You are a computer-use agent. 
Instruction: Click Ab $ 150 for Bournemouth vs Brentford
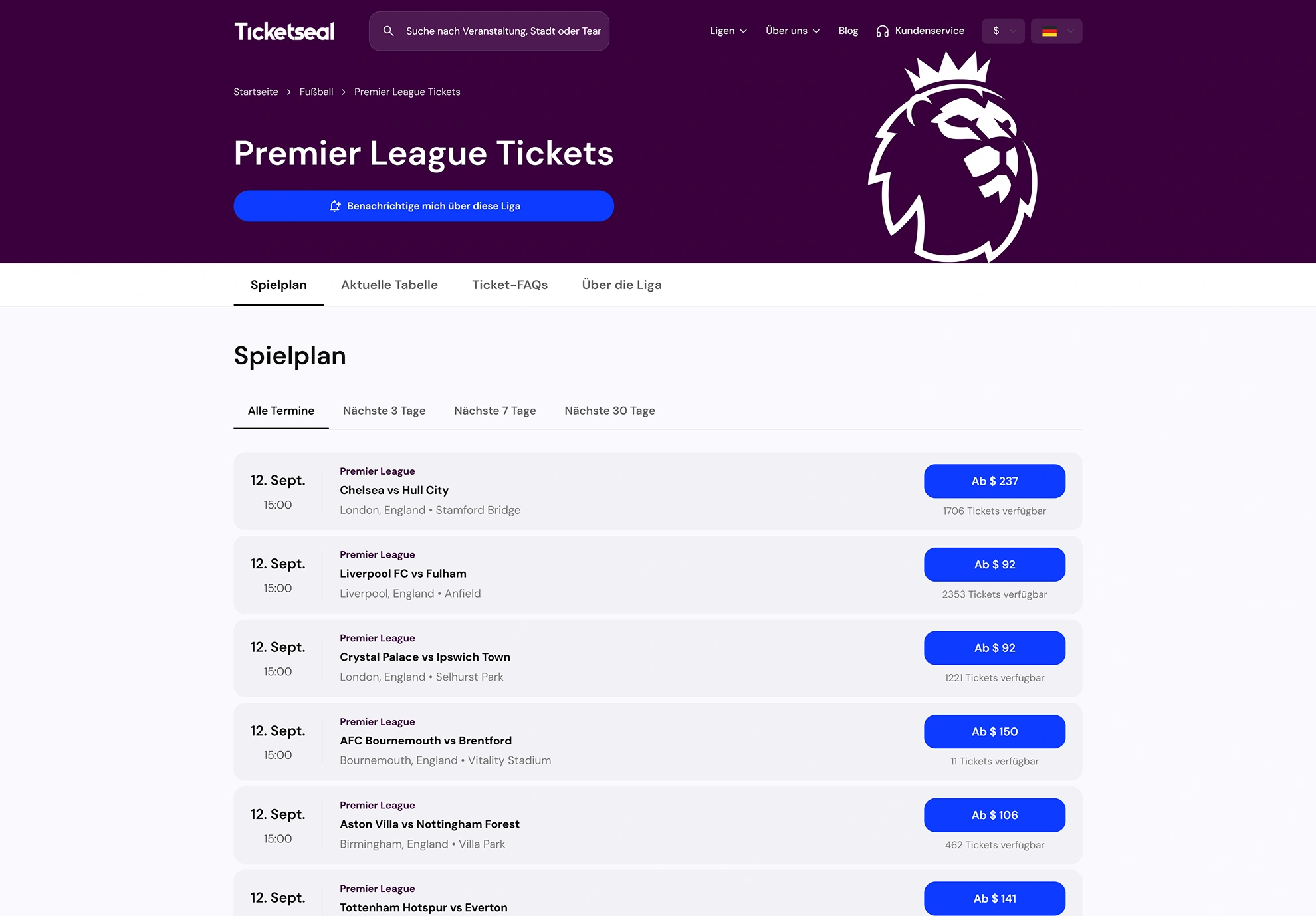click(994, 732)
